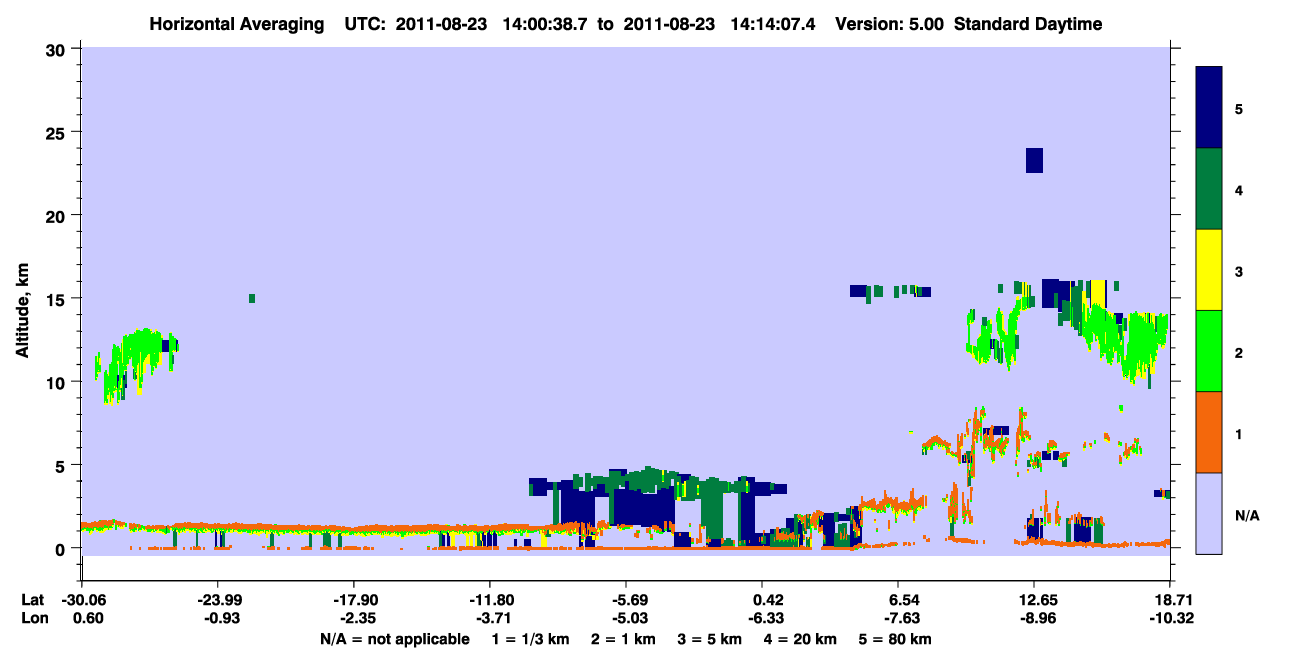Click the color bar label 'N/A'
Viewport: 1300px width, 667px height.
coord(1247,514)
